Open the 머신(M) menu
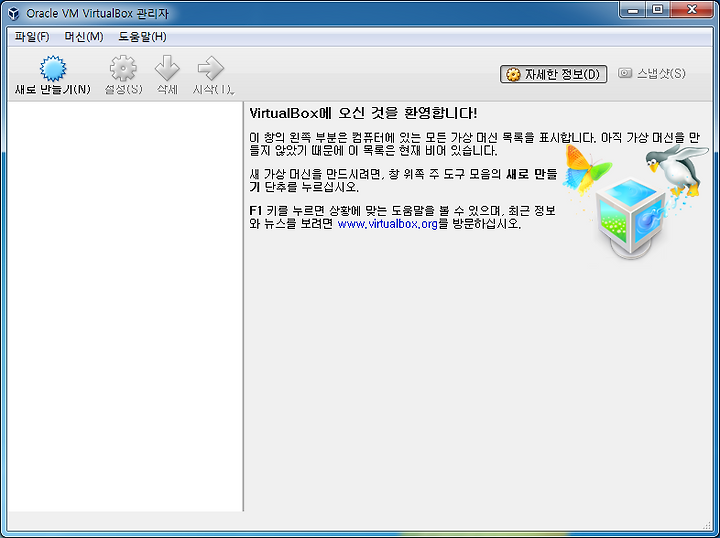Image resolution: width=720 pixels, height=538 pixels. [x=84, y=37]
